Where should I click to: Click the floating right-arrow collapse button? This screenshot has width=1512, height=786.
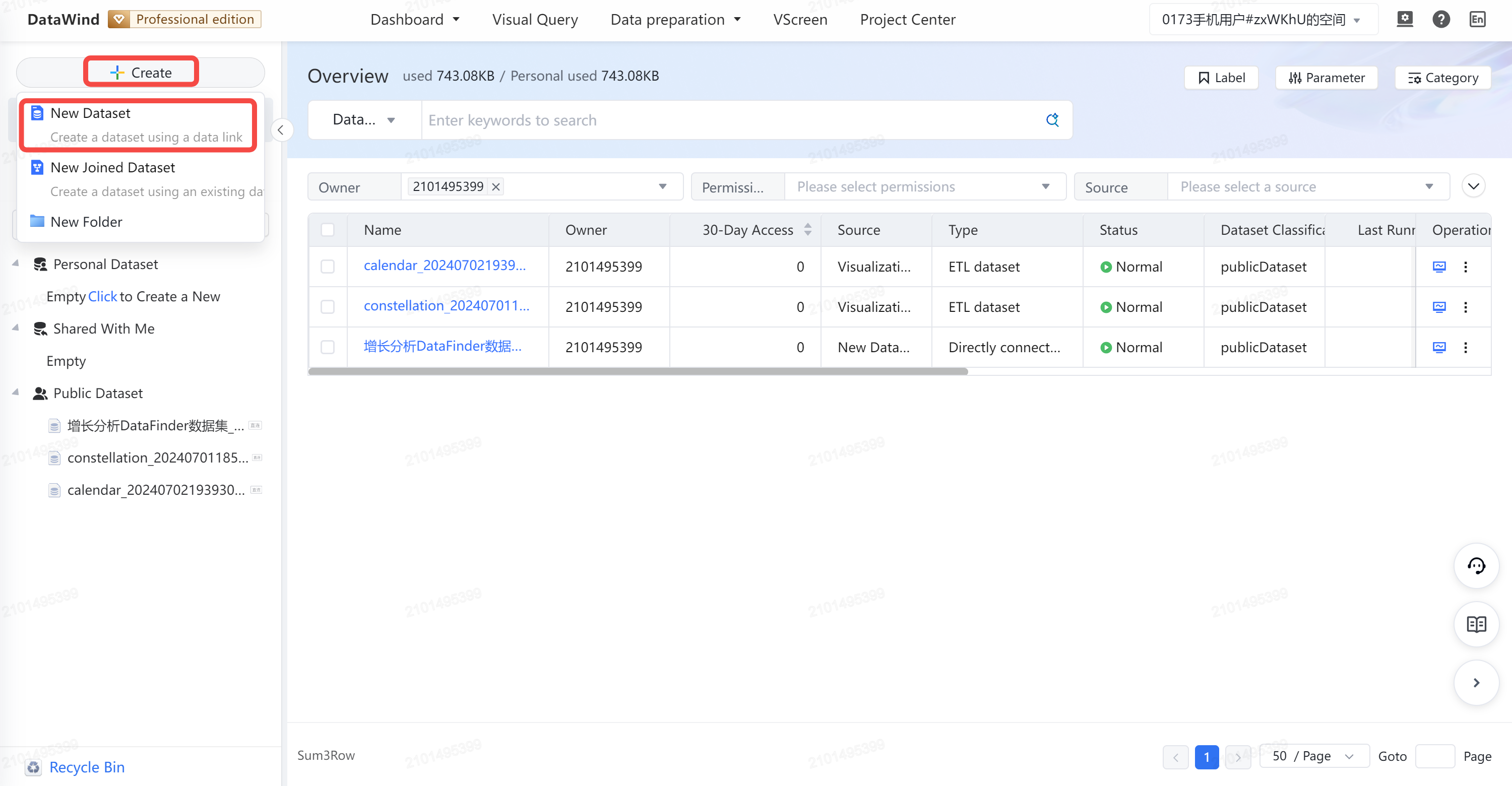point(1476,682)
